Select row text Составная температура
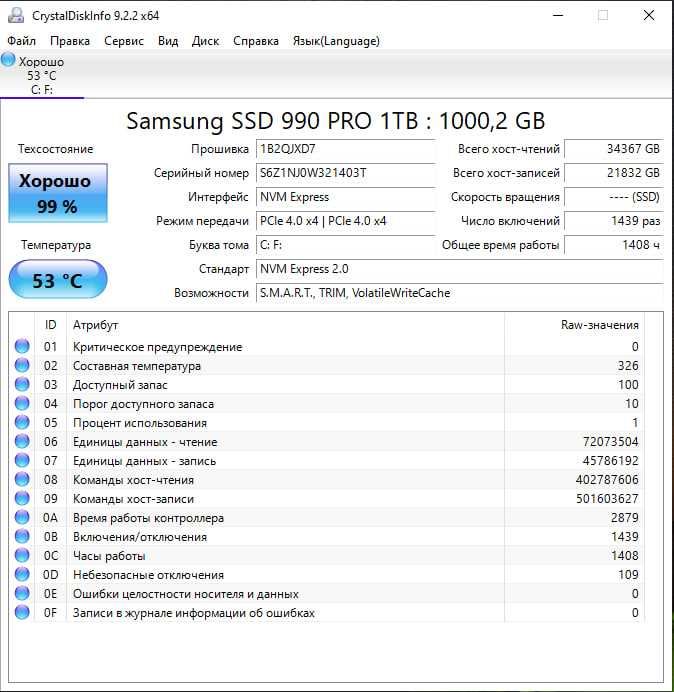The width and height of the screenshot is (674, 692). coord(137,366)
